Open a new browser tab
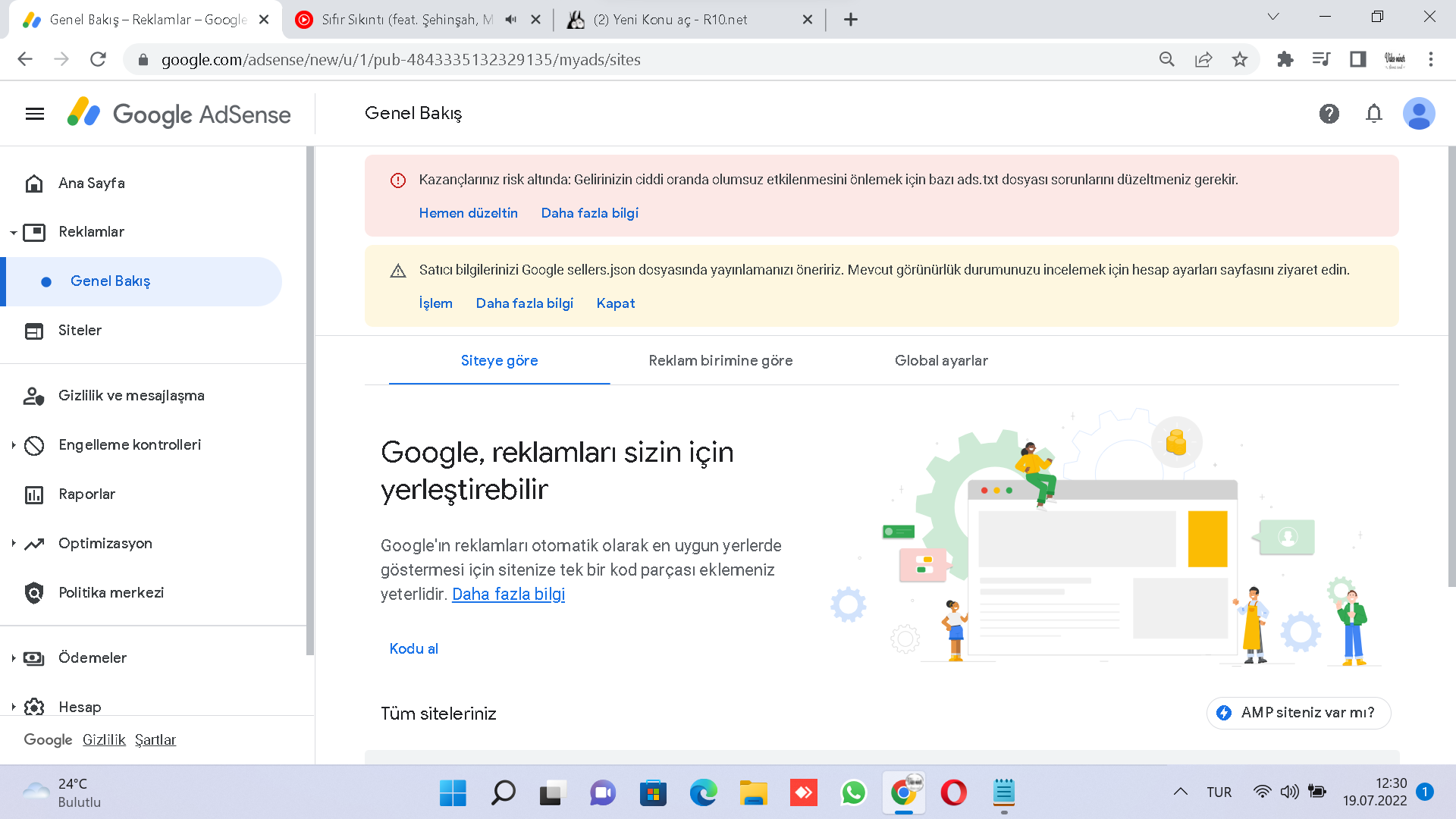Image resolution: width=1456 pixels, height=819 pixels. point(850,20)
